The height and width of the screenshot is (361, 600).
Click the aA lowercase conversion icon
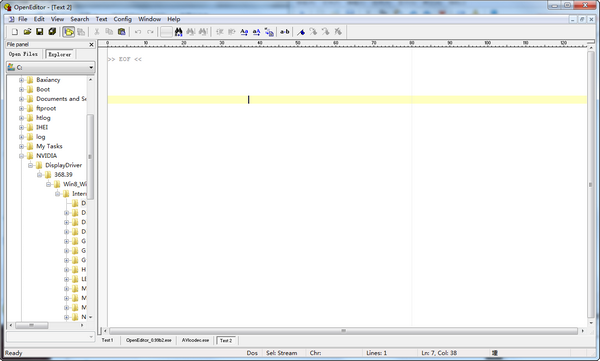[256, 32]
